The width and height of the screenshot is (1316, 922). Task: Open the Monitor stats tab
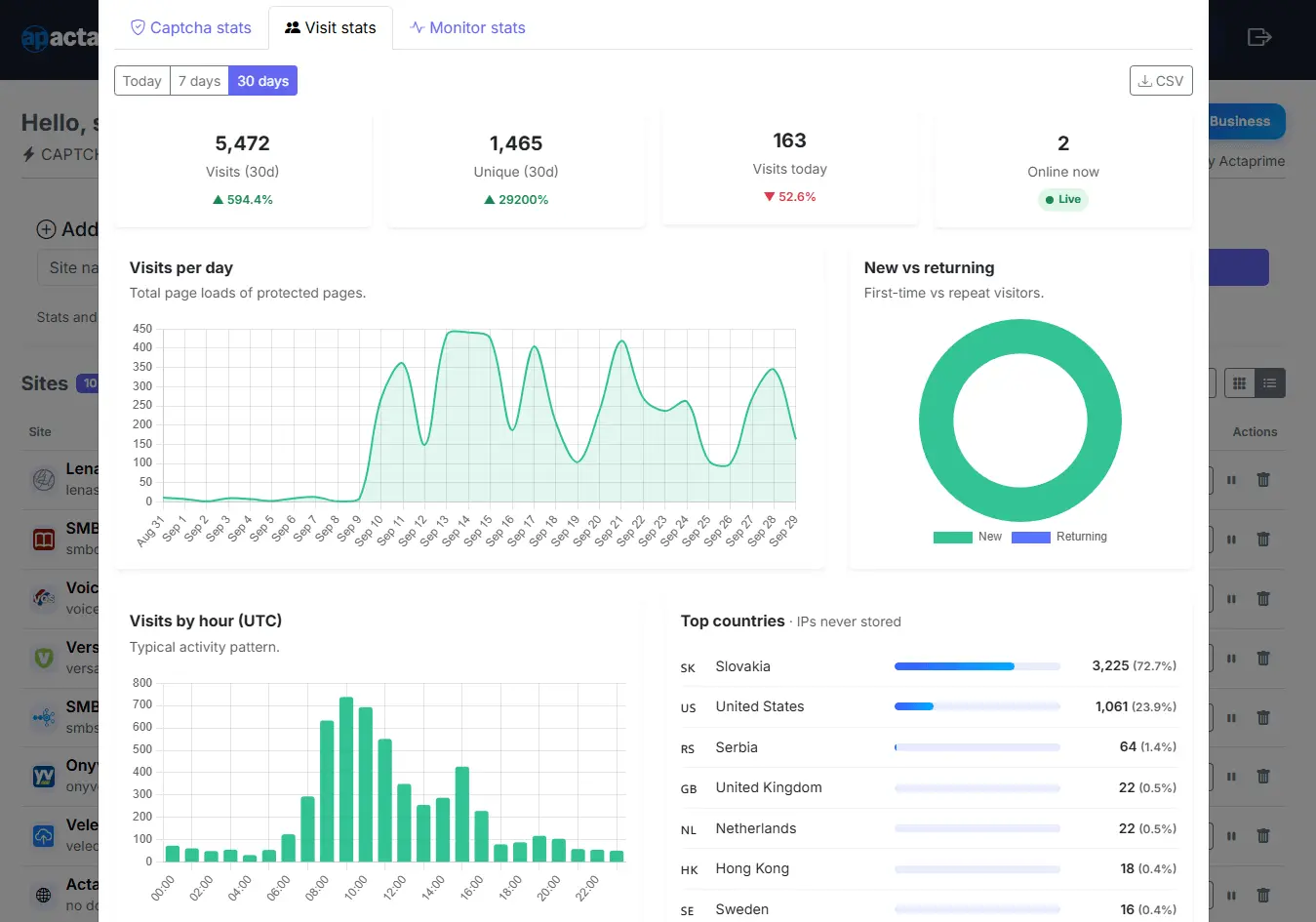click(467, 27)
